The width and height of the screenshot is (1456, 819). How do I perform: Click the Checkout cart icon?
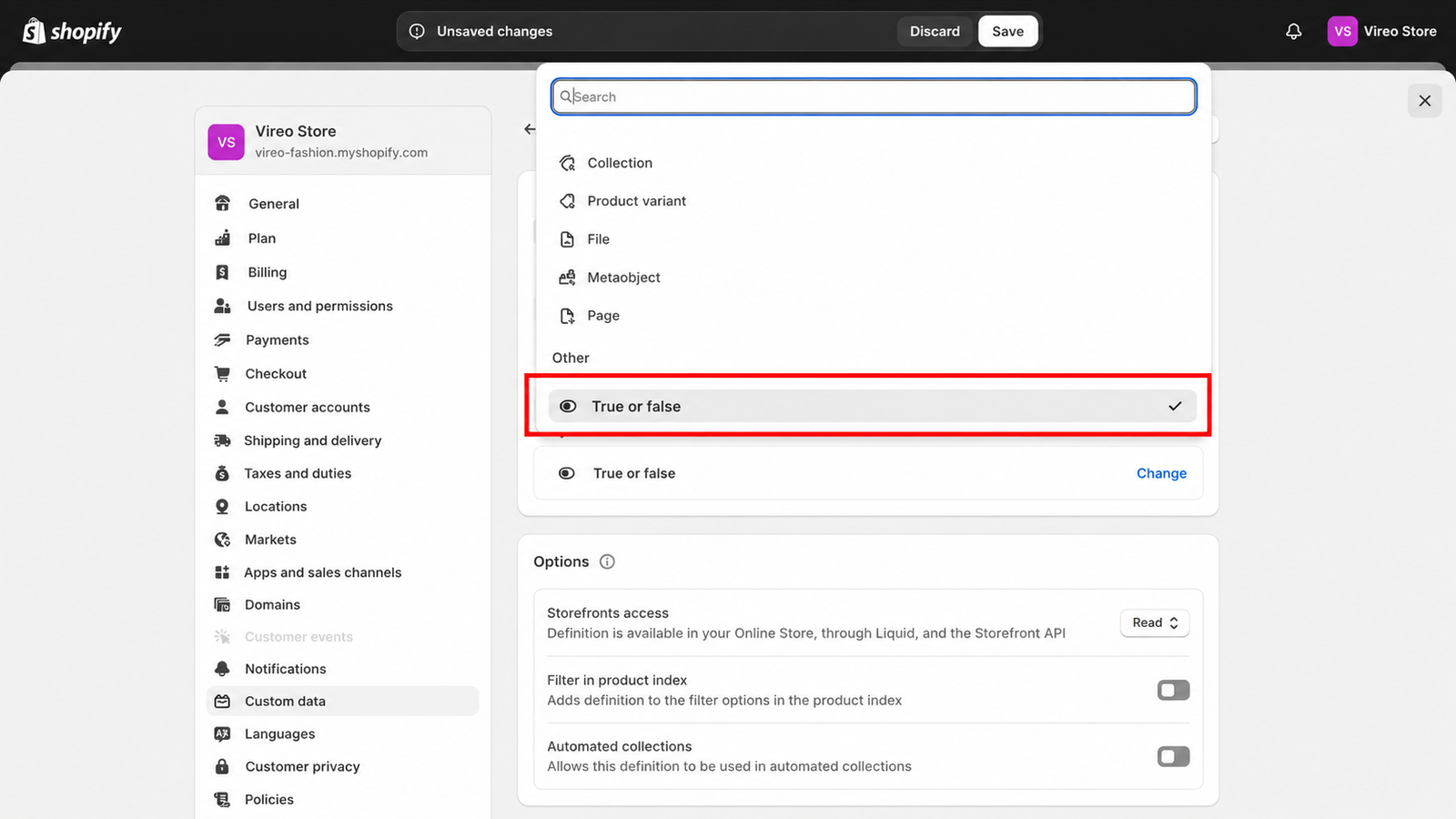pos(222,373)
